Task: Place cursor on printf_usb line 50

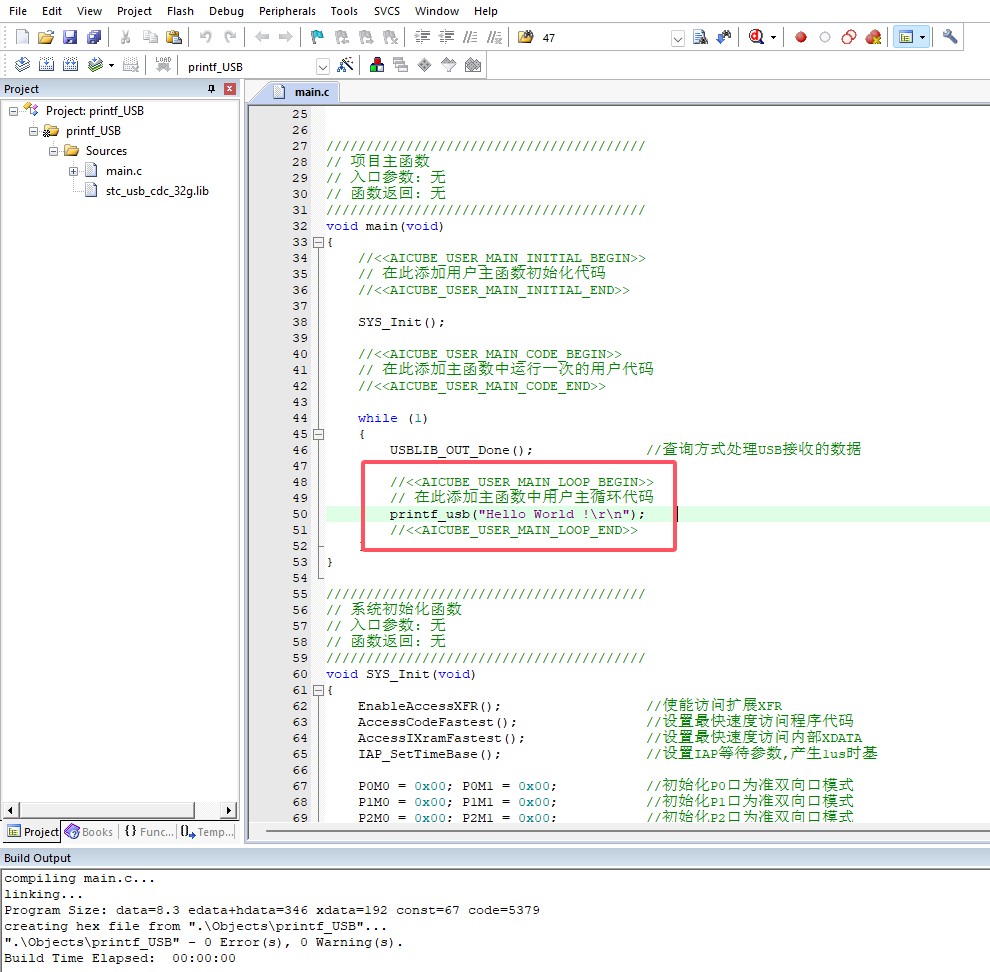Action: coord(517,514)
